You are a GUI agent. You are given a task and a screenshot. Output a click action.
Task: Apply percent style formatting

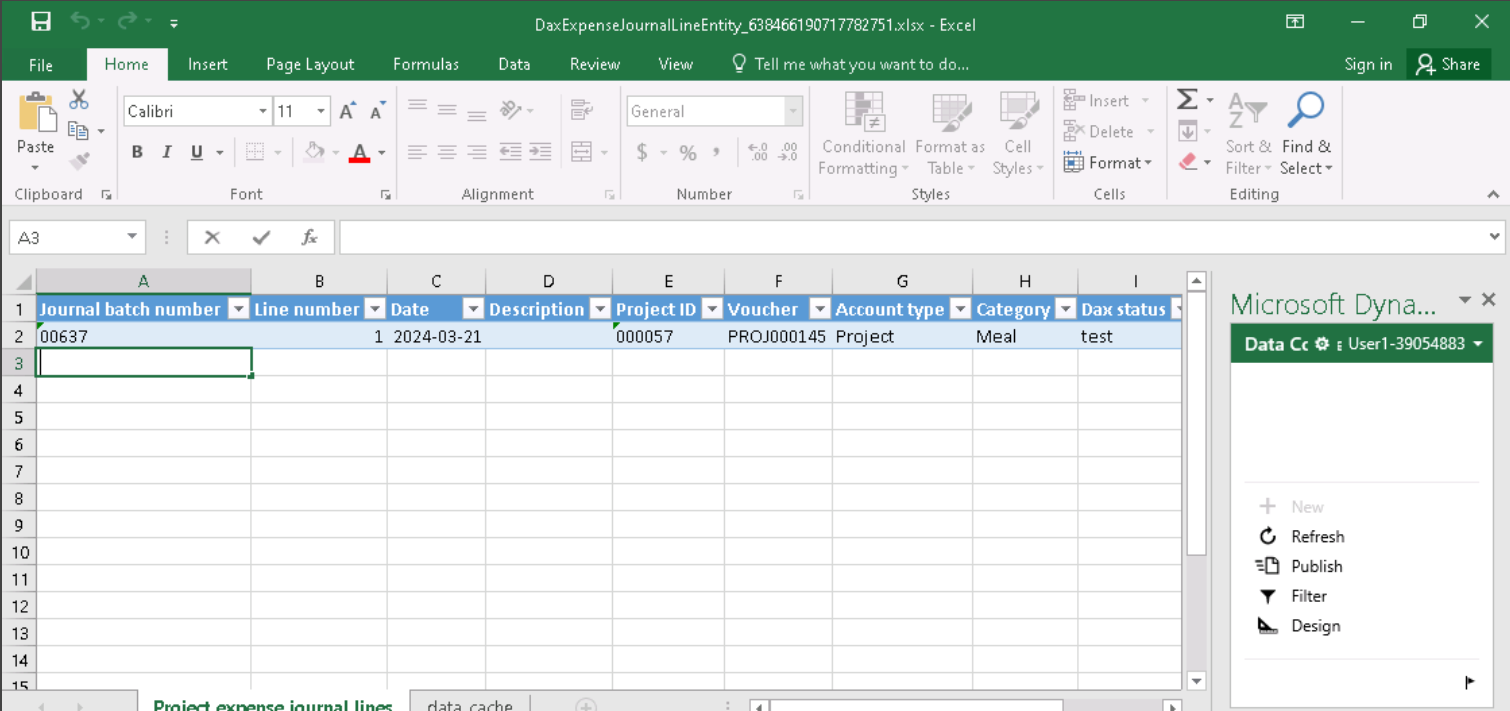[688, 152]
